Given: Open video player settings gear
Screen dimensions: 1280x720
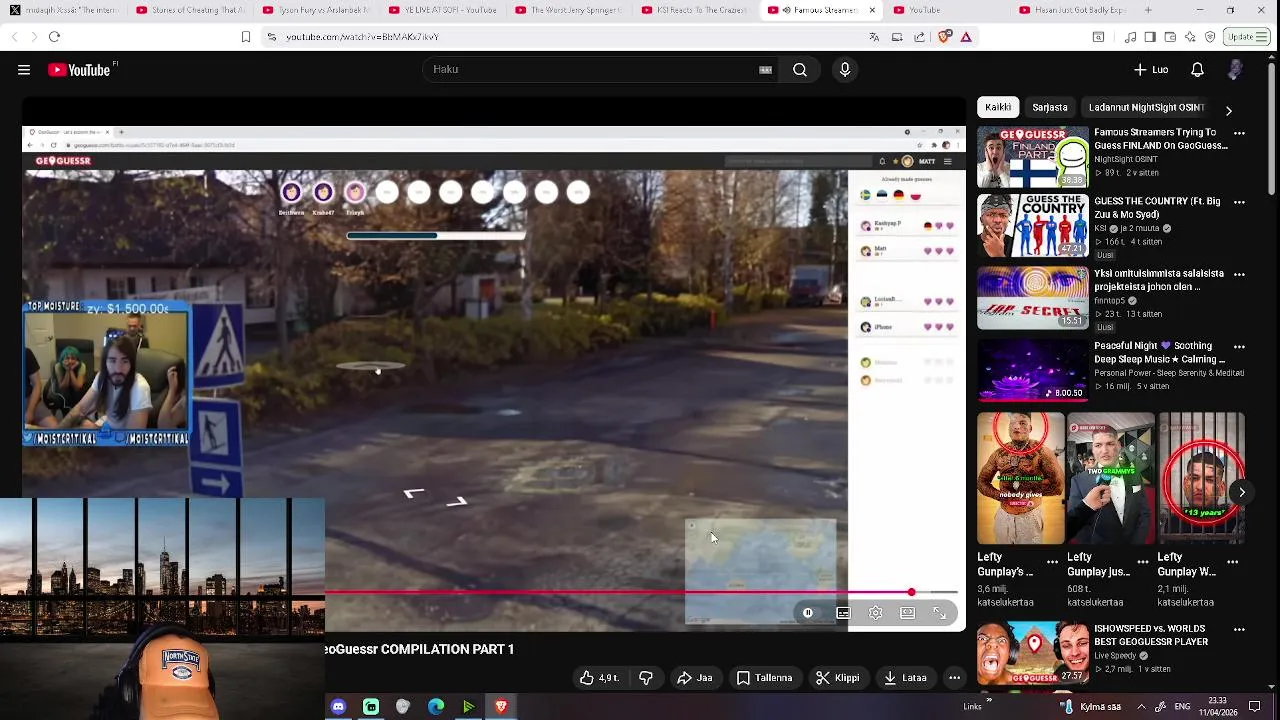Looking at the screenshot, I should (x=875, y=613).
